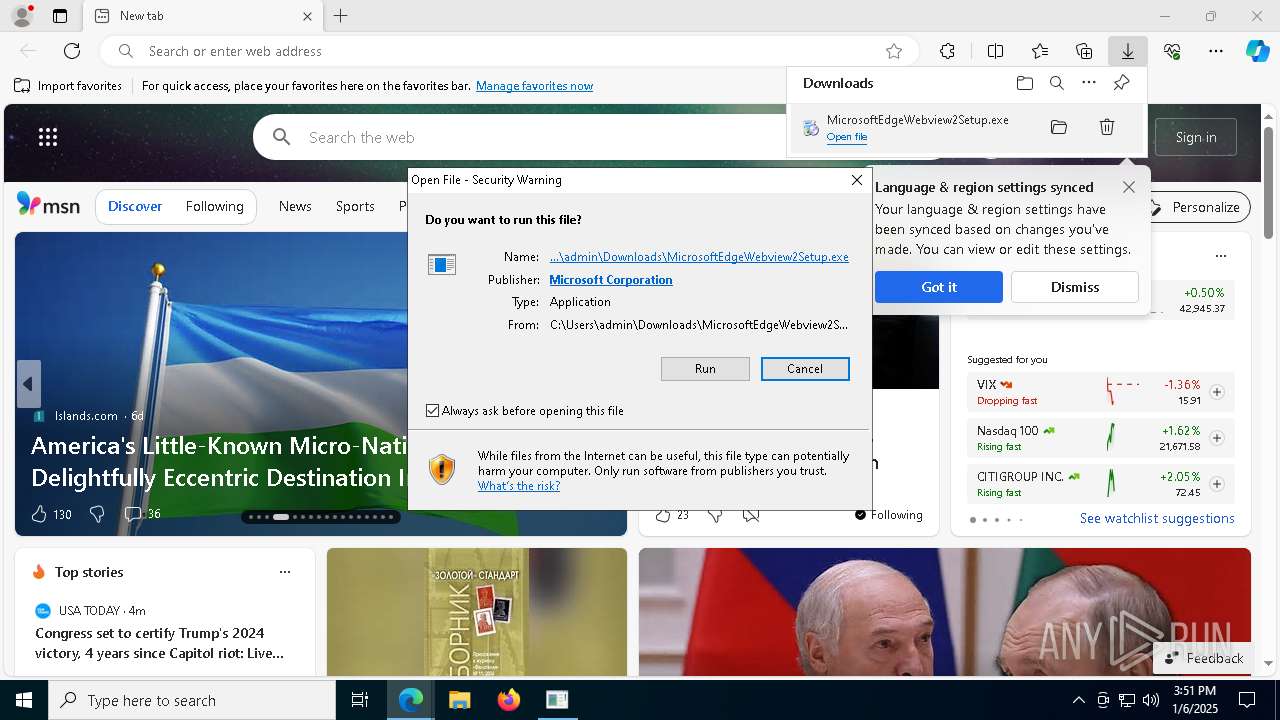Open Copilot sidebar icon
The height and width of the screenshot is (720, 1280).
click(1257, 51)
